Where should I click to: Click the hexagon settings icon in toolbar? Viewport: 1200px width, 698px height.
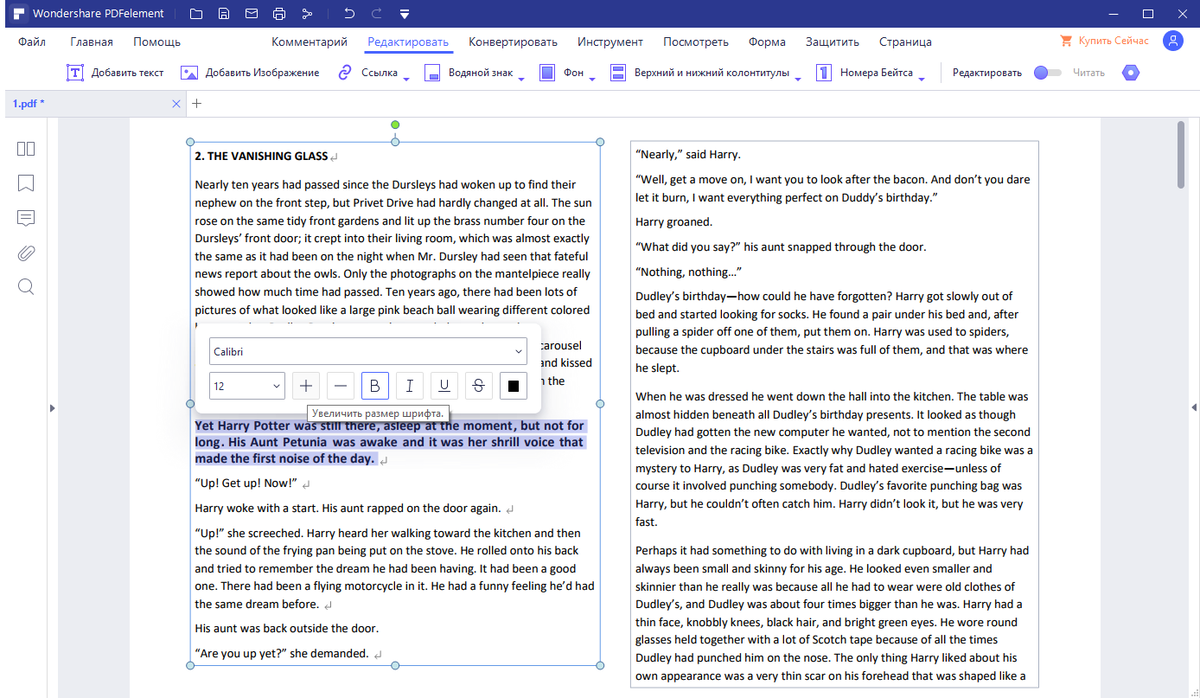pos(1130,73)
